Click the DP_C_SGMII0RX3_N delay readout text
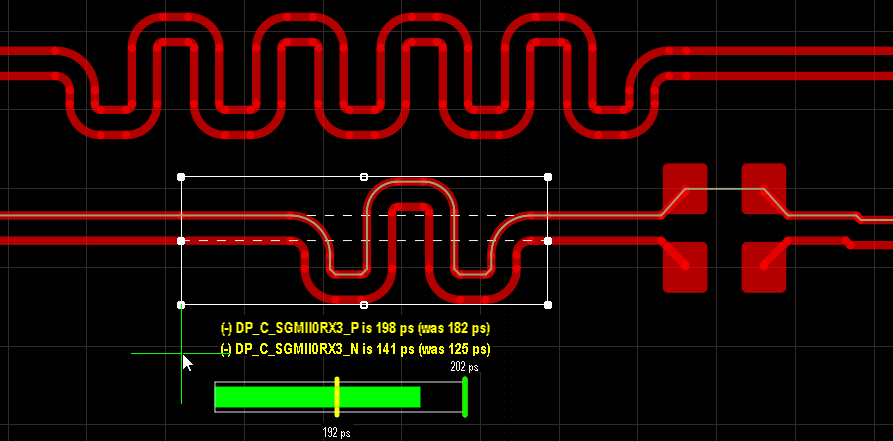Screen dimensions: 893x441 coord(355,349)
